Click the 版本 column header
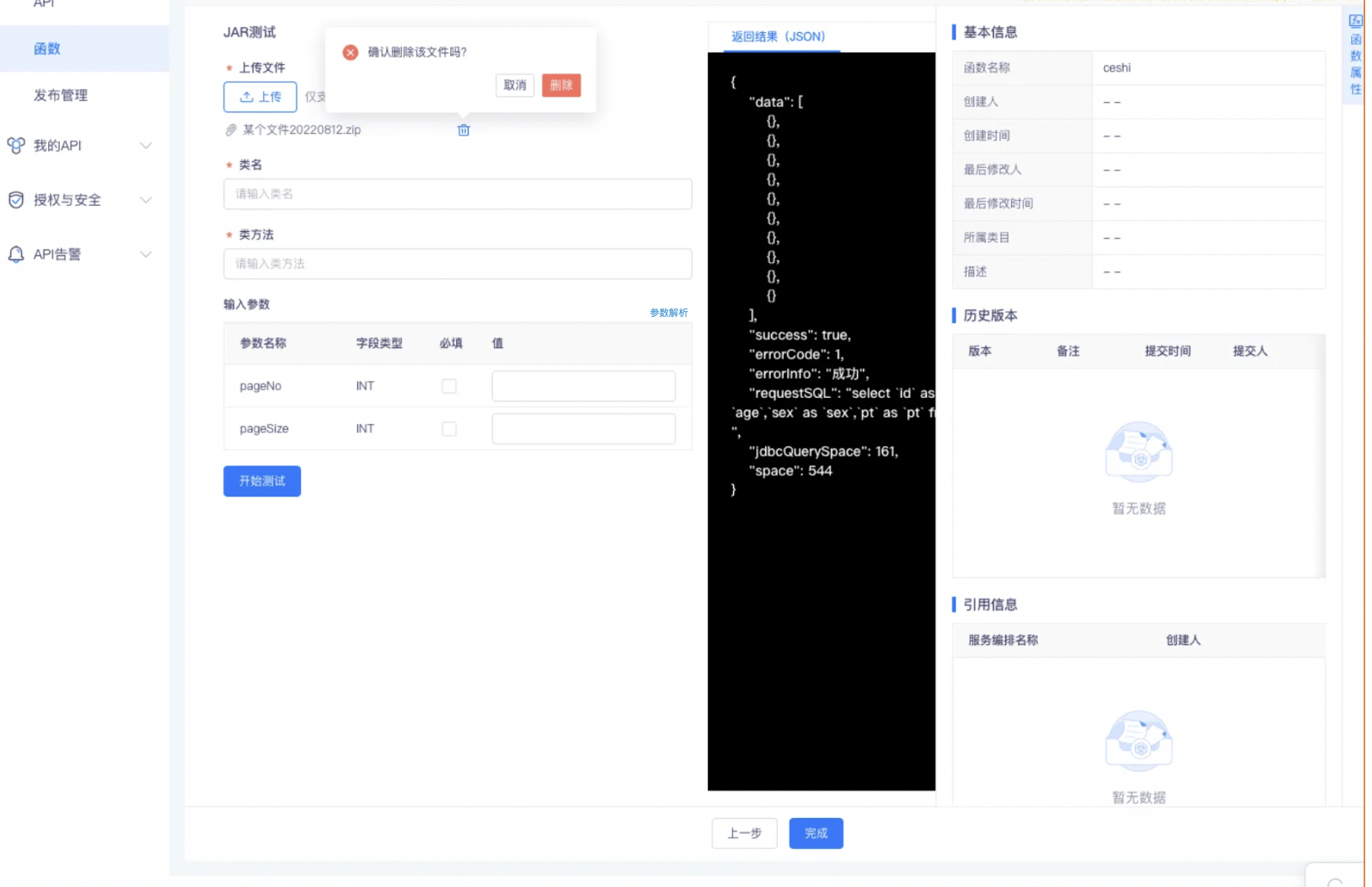This screenshot has width=1372, height=887. click(x=979, y=352)
